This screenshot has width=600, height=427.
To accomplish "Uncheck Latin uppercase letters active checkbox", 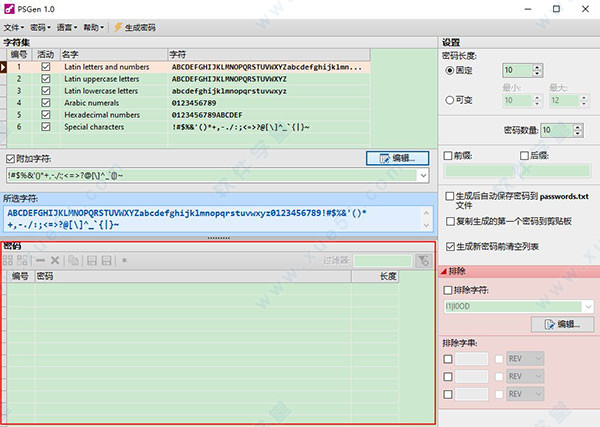I will click(45, 77).
